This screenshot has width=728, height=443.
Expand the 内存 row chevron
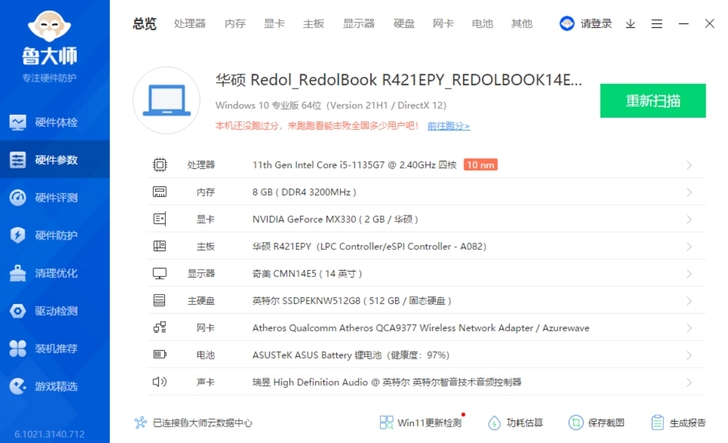tap(689, 192)
